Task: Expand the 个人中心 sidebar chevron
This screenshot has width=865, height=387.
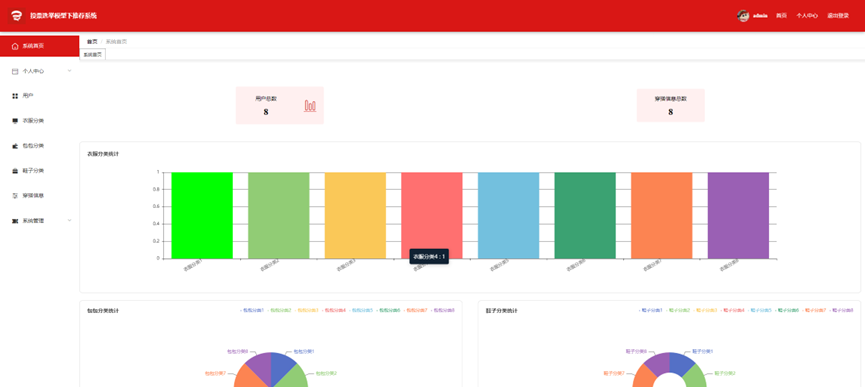Action: pyautogui.click(x=70, y=71)
